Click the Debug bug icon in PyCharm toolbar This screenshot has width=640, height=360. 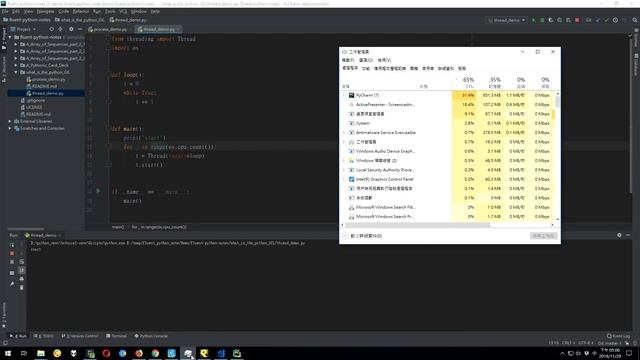[542, 20]
